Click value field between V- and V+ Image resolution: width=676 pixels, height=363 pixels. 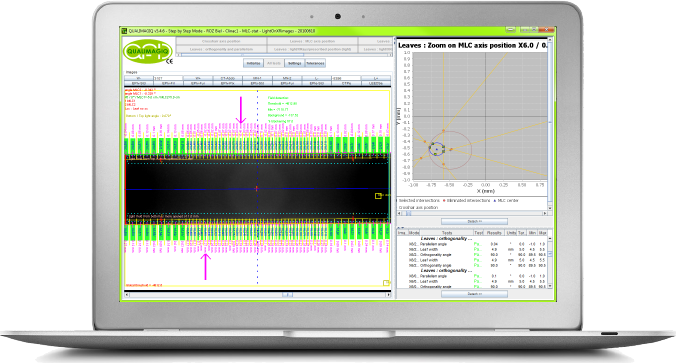[x=168, y=78]
